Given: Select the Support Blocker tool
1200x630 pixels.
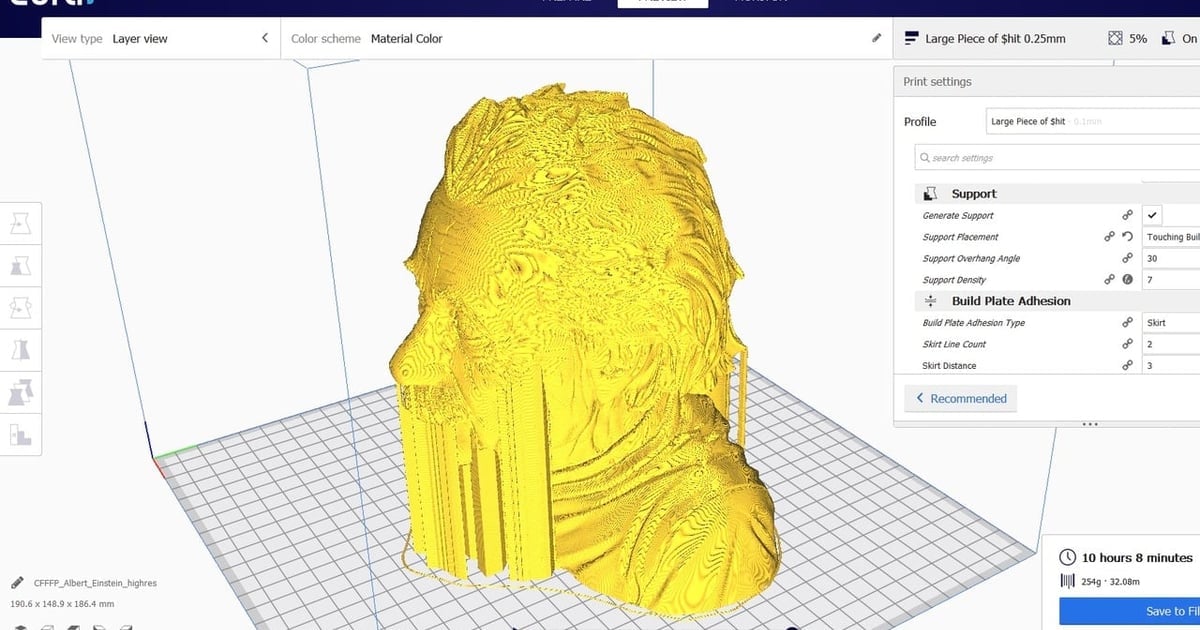Looking at the screenshot, I should (x=21, y=435).
